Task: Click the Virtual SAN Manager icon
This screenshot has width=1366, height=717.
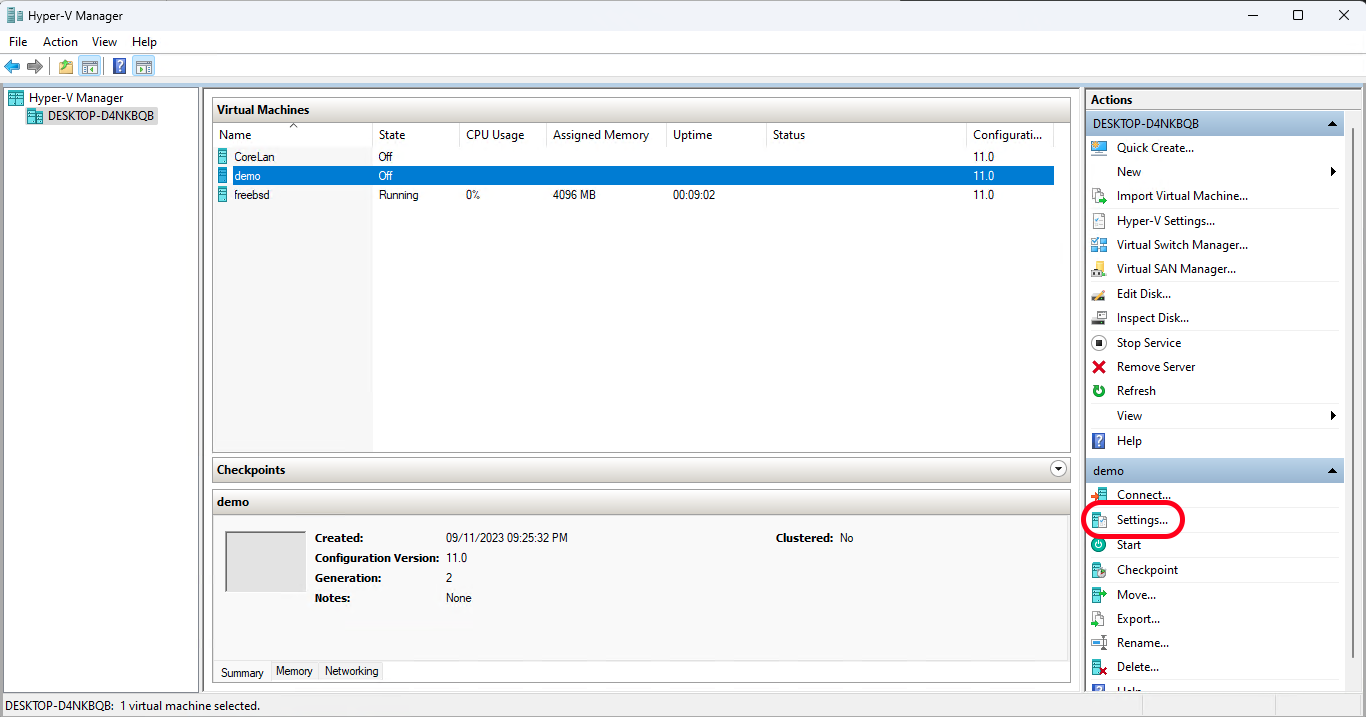Action: 1099,269
